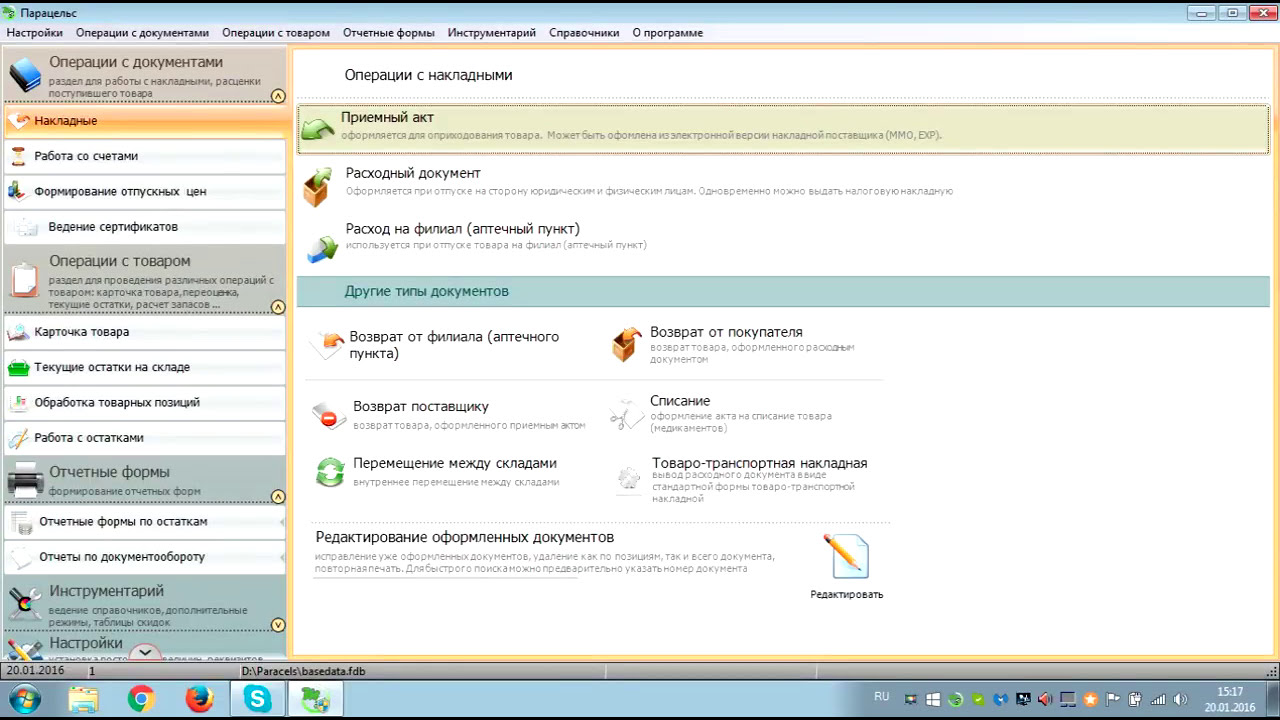Click the Перемещение между складами green arrows icon
The image size is (1280, 720).
tap(330, 472)
